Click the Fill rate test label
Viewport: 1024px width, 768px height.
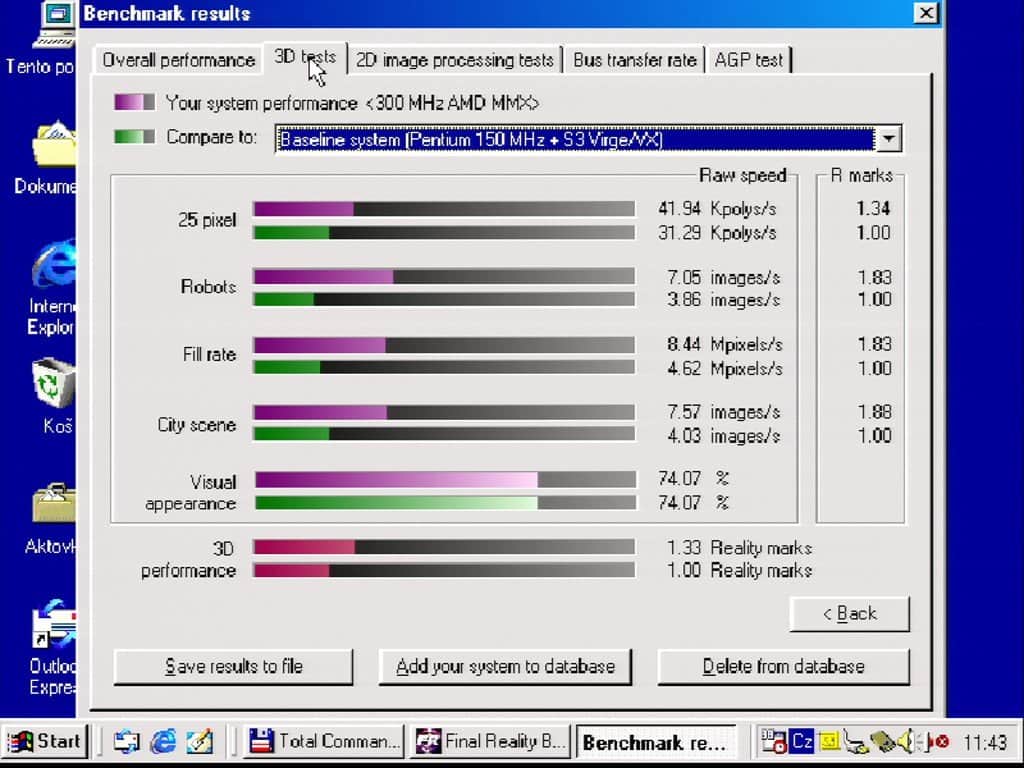(209, 355)
